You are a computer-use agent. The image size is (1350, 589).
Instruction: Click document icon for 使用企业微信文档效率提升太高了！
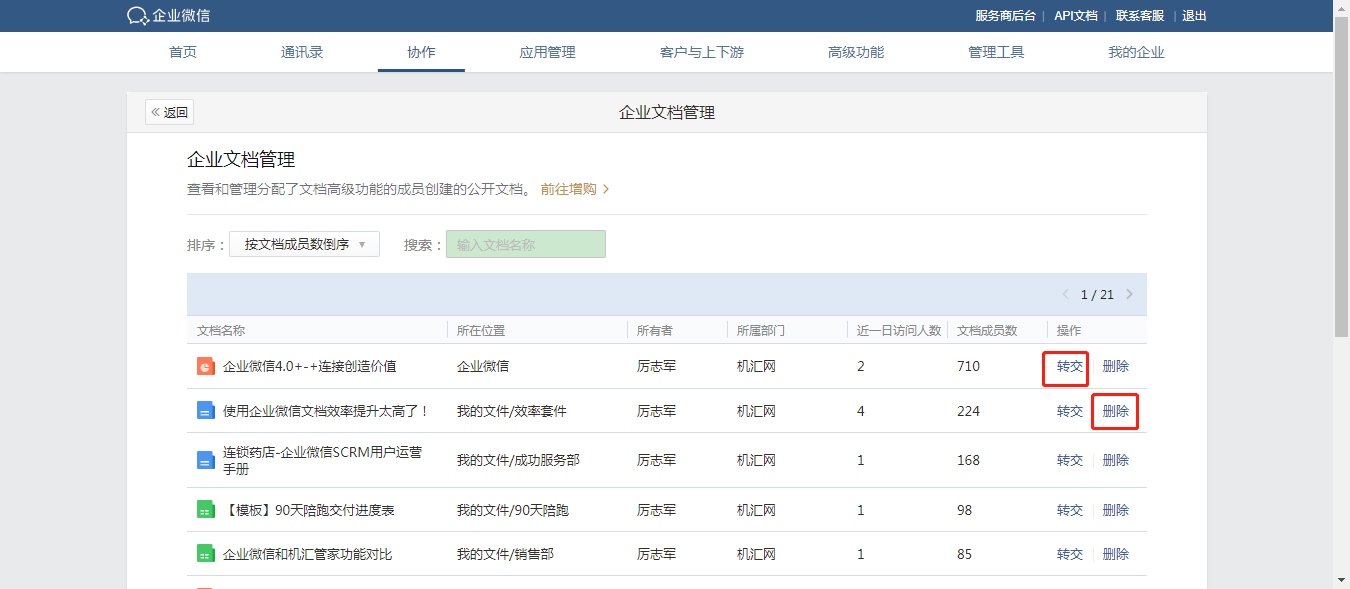pos(206,411)
